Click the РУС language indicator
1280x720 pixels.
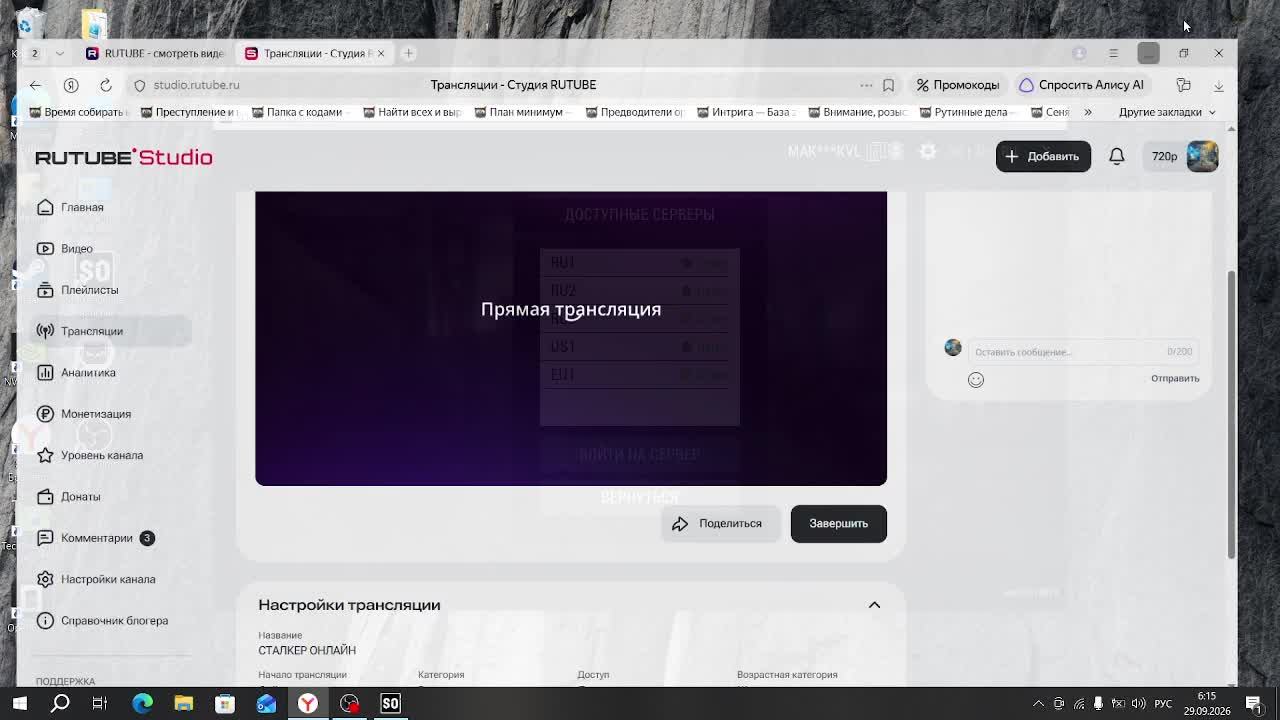pos(1163,703)
